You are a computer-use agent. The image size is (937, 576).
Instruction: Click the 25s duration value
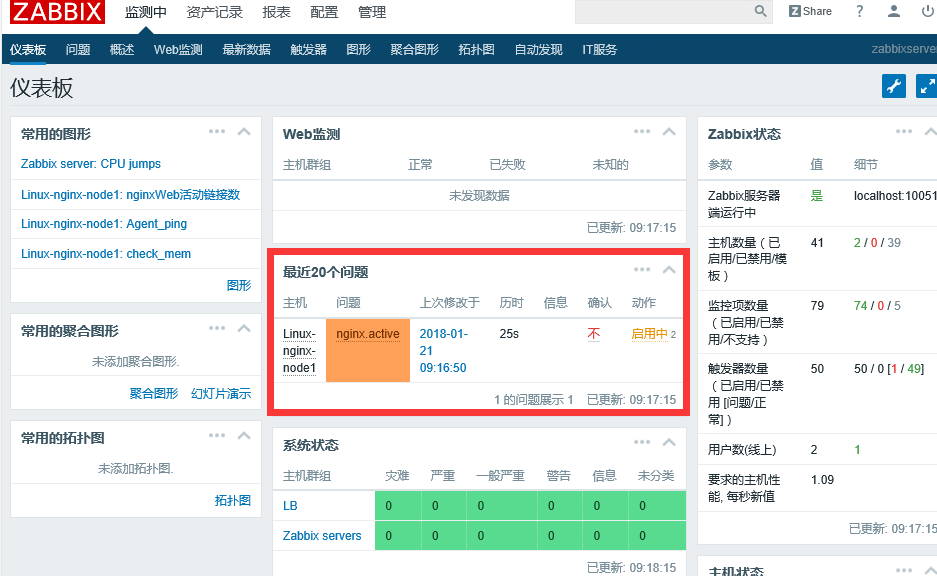click(509, 333)
